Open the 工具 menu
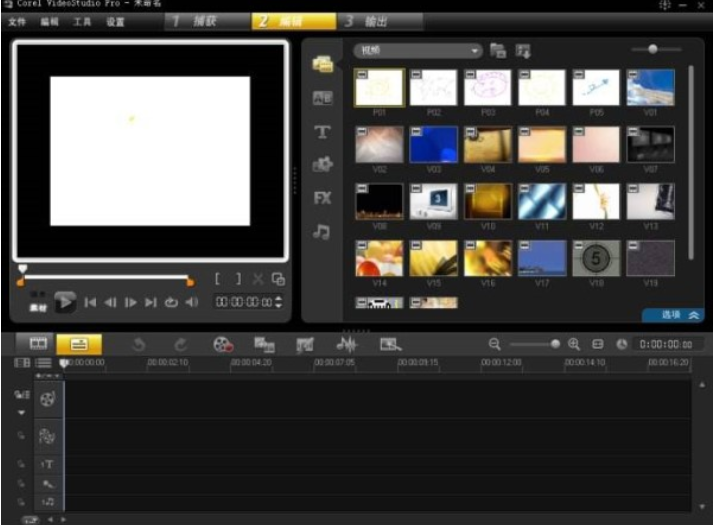Screen dimensions: 716x525 [x=82, y=21]
